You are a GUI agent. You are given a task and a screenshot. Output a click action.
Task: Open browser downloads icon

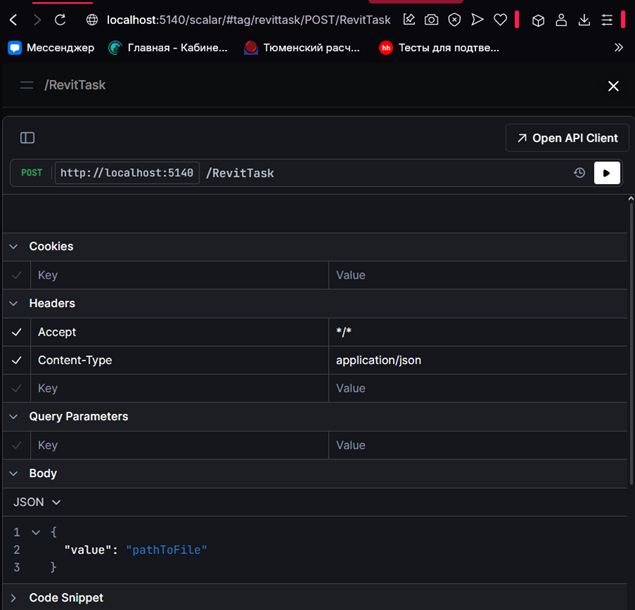pyautogui.click(x=584, y=19)
